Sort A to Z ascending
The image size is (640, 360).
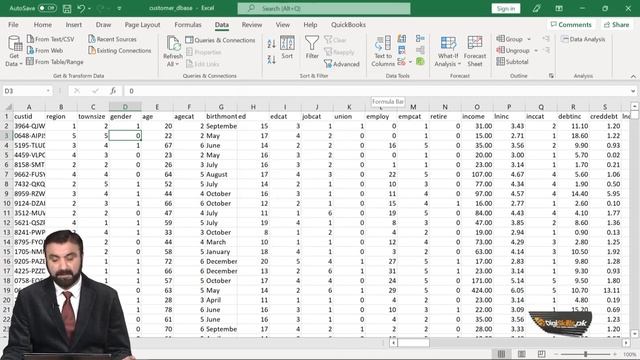[x=271, y=44]
